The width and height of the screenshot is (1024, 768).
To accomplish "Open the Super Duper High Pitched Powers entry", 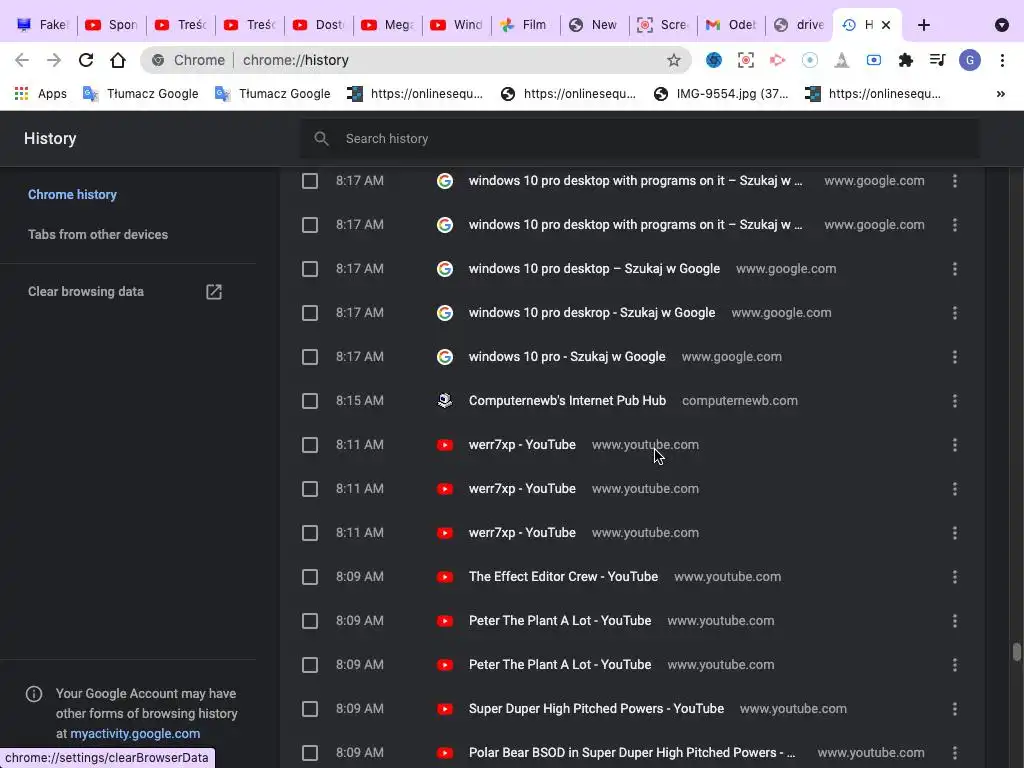I will coord(596,709).
